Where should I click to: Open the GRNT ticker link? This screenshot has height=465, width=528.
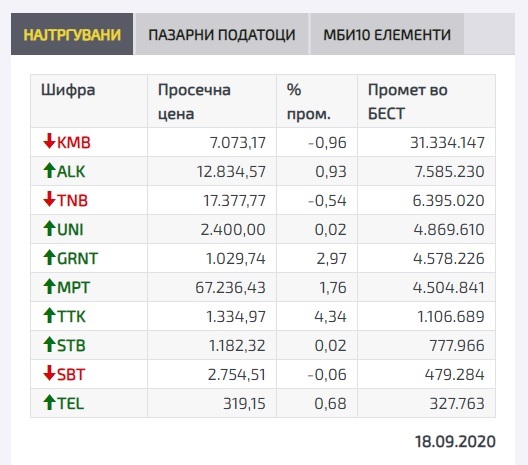77,259
